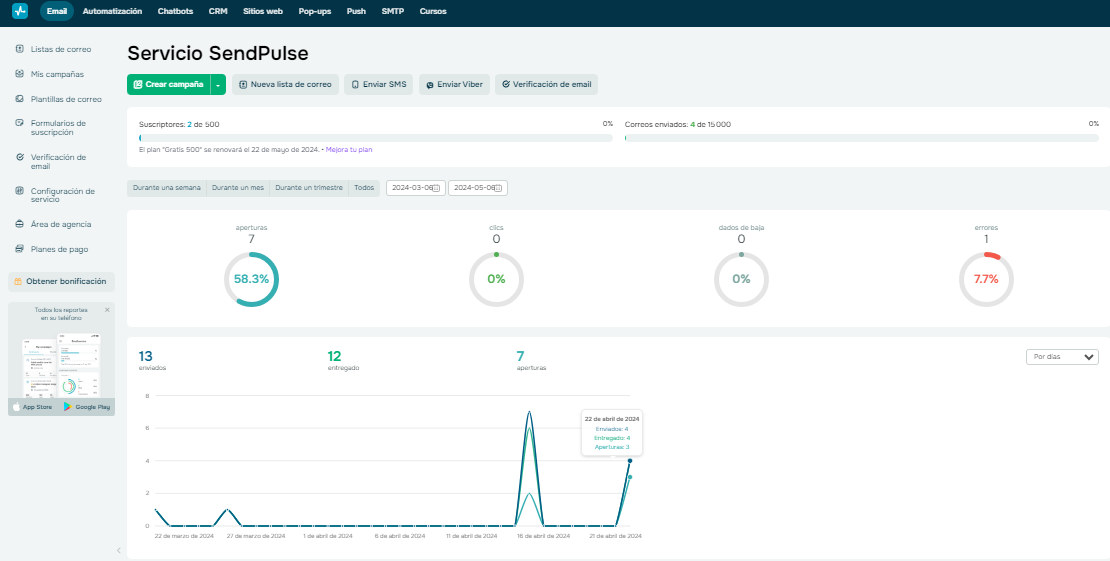The height and width of the screenshot is (561, 1110).
Task: Close the mobile reports promo banner
Action: click(107, 310)
